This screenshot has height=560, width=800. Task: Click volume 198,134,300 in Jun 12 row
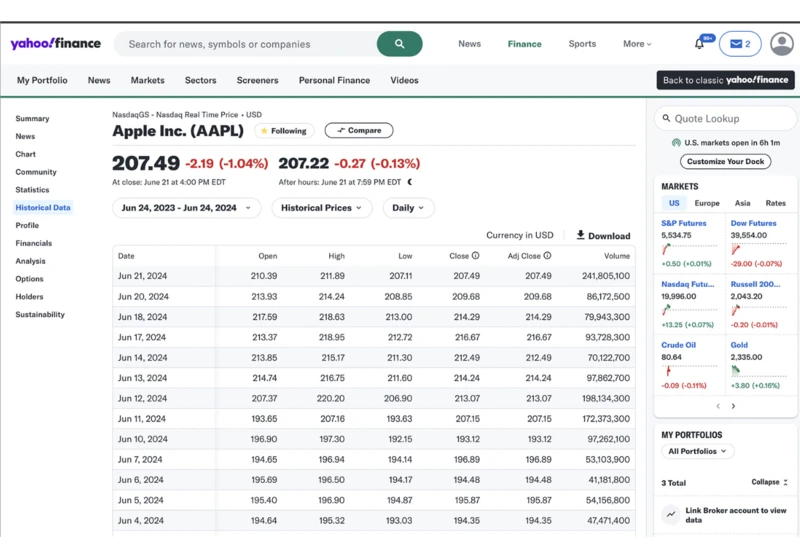[x=606, y=398]
